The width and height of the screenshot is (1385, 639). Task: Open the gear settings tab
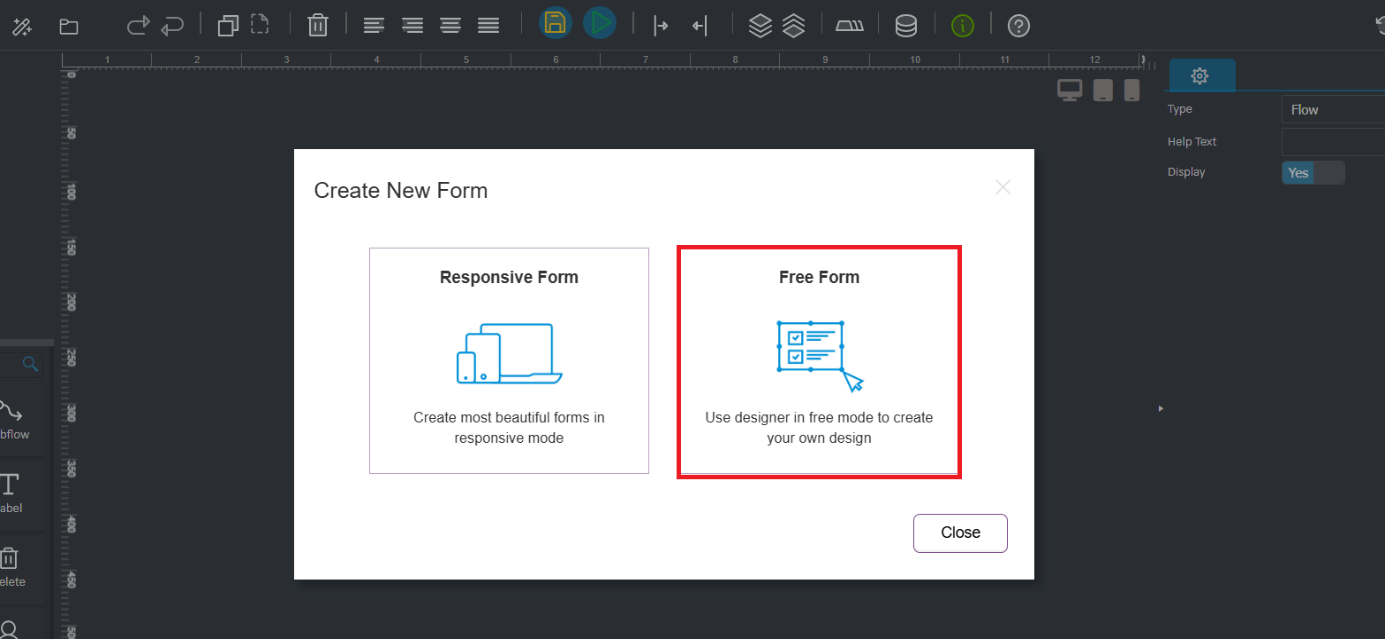pyautogui.click(x=1201, y=76)
